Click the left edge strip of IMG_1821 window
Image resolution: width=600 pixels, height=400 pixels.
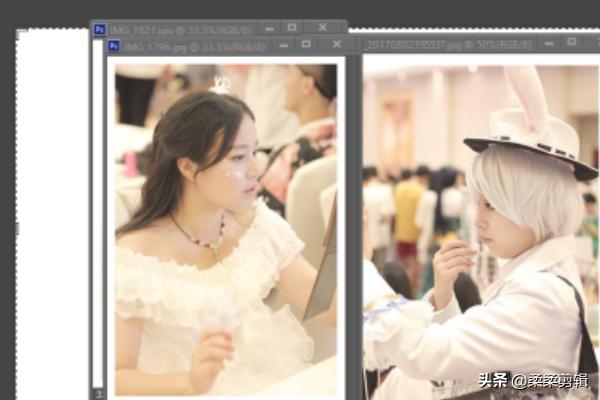(97, 220)
